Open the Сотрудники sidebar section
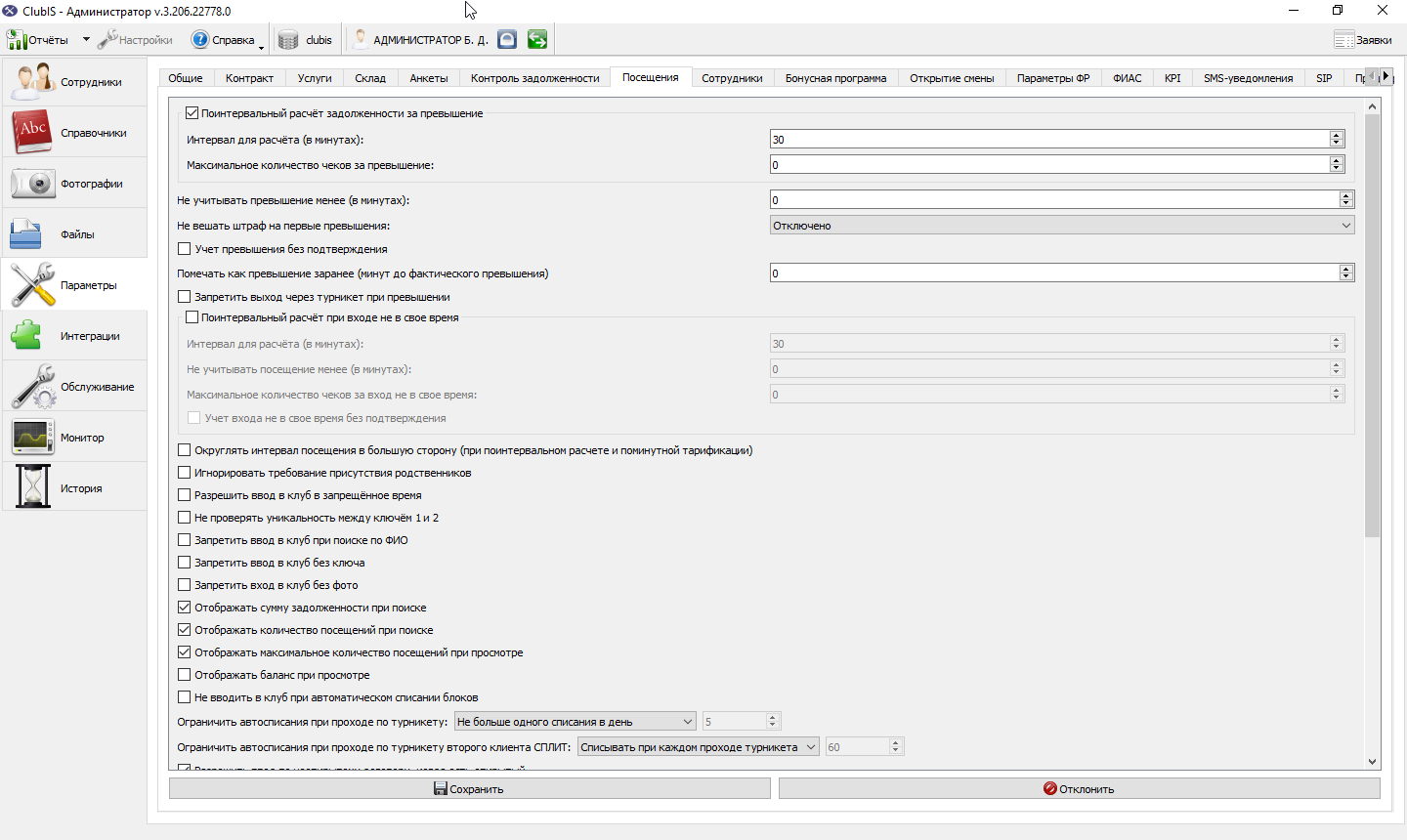The height and width of the screenshot is (840, 1407). point(74,82)
